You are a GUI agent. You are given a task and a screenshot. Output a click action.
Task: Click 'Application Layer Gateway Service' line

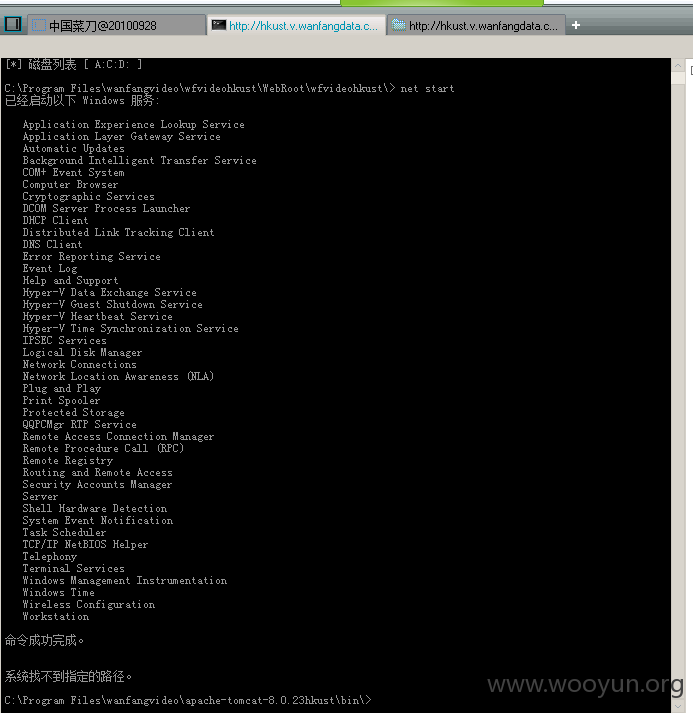[121, 136]
